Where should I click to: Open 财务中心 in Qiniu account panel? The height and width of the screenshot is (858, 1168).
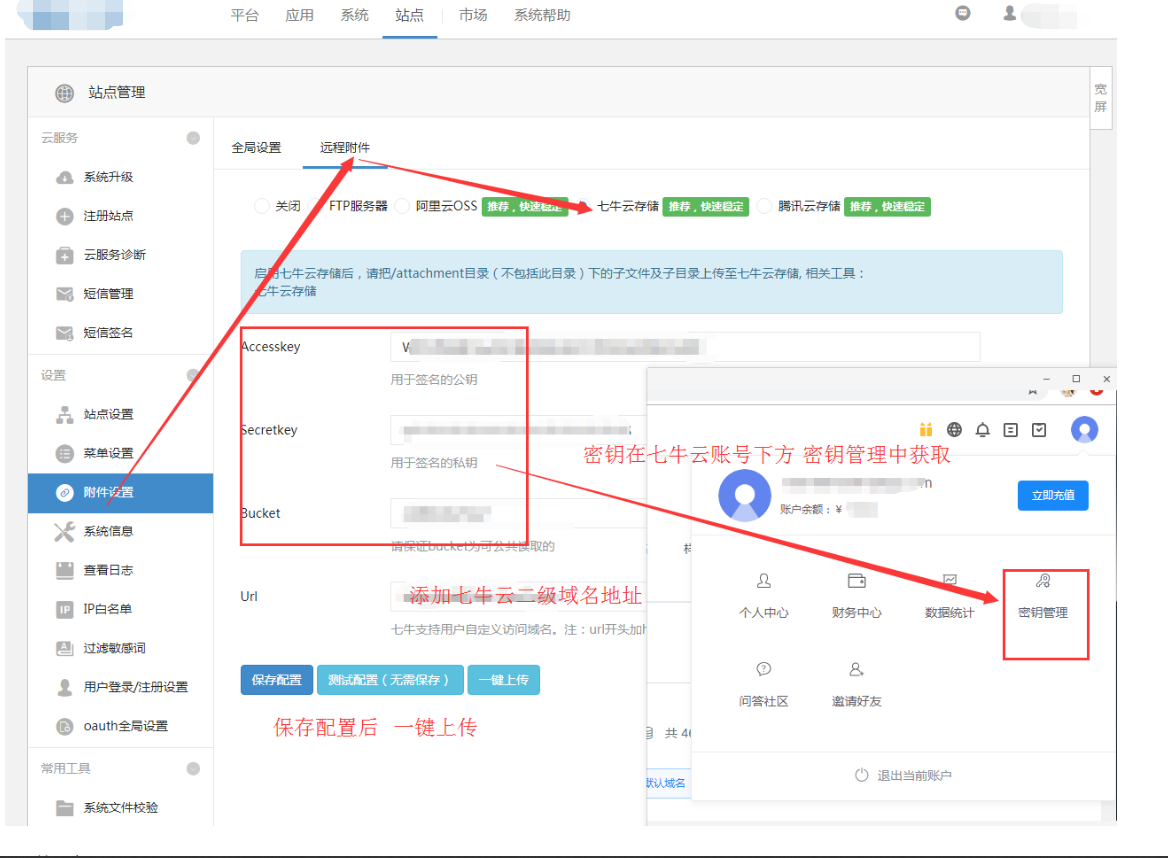coord(857,597)
